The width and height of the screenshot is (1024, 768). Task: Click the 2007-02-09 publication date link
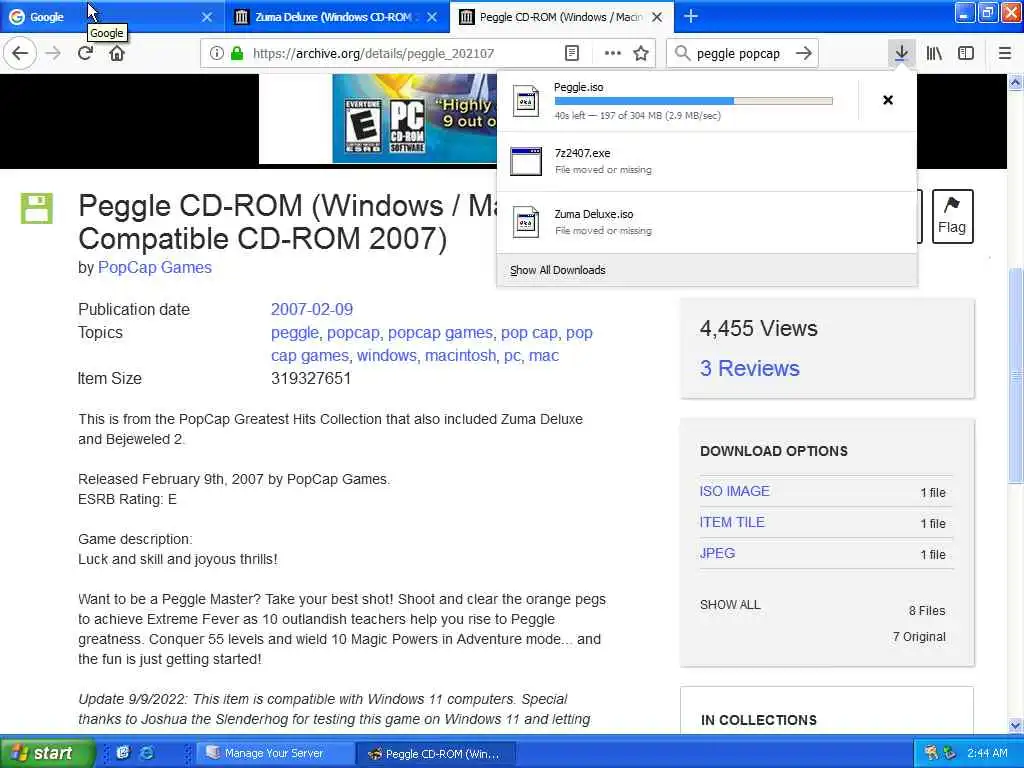pos(312,310)
